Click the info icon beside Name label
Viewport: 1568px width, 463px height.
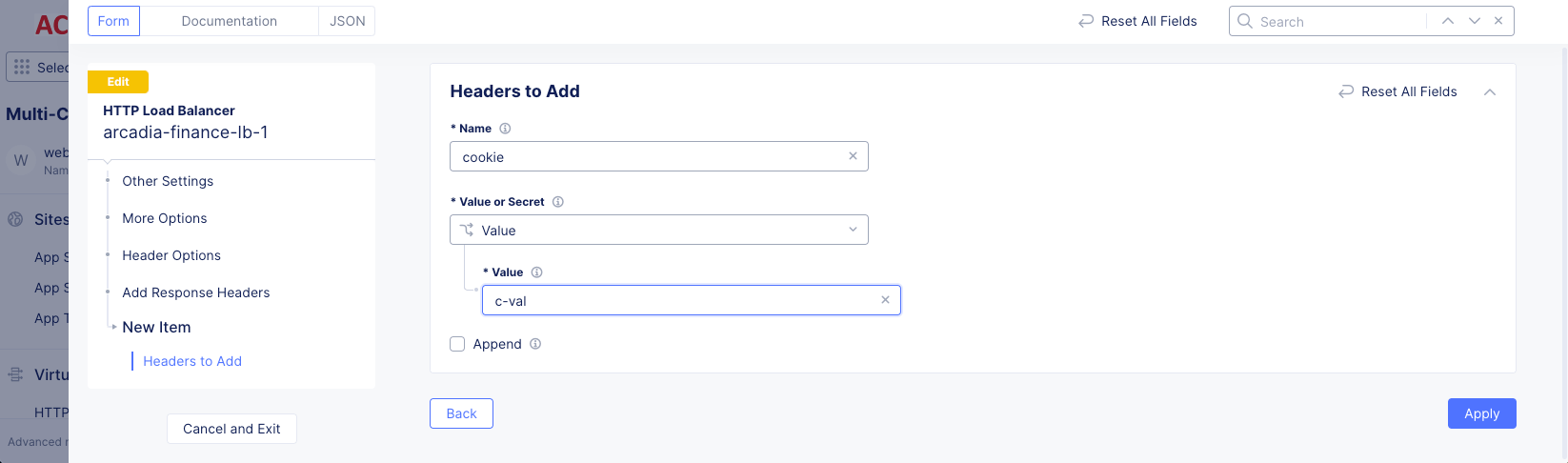tap(505, 129)
